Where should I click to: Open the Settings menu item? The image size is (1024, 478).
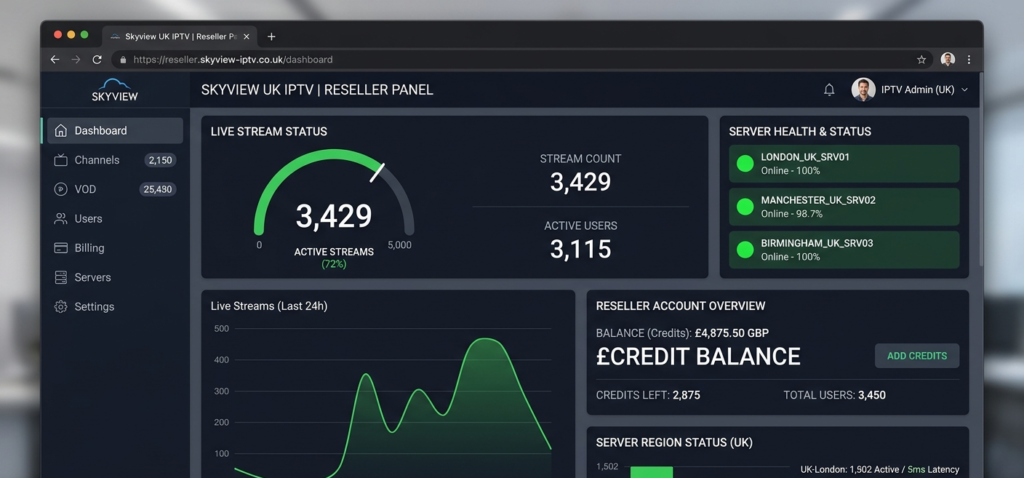tap(115, 307)
